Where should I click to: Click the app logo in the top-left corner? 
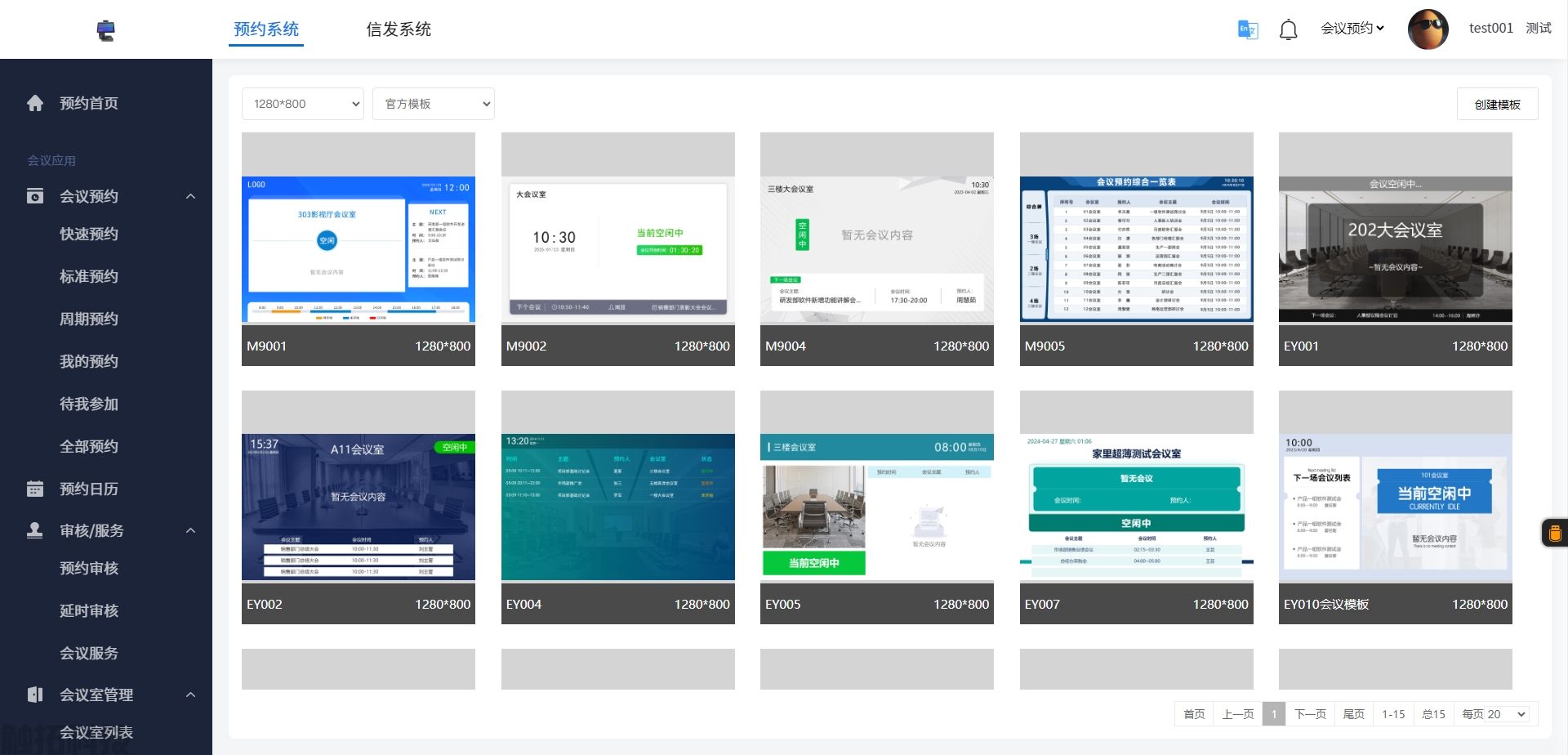click(x=105, y=29)
